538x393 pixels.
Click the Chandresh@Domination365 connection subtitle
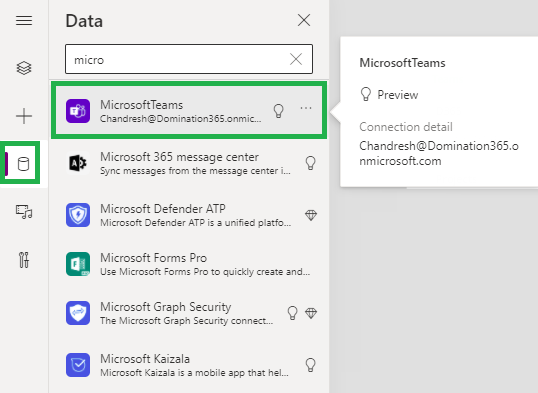click(180, 119)
